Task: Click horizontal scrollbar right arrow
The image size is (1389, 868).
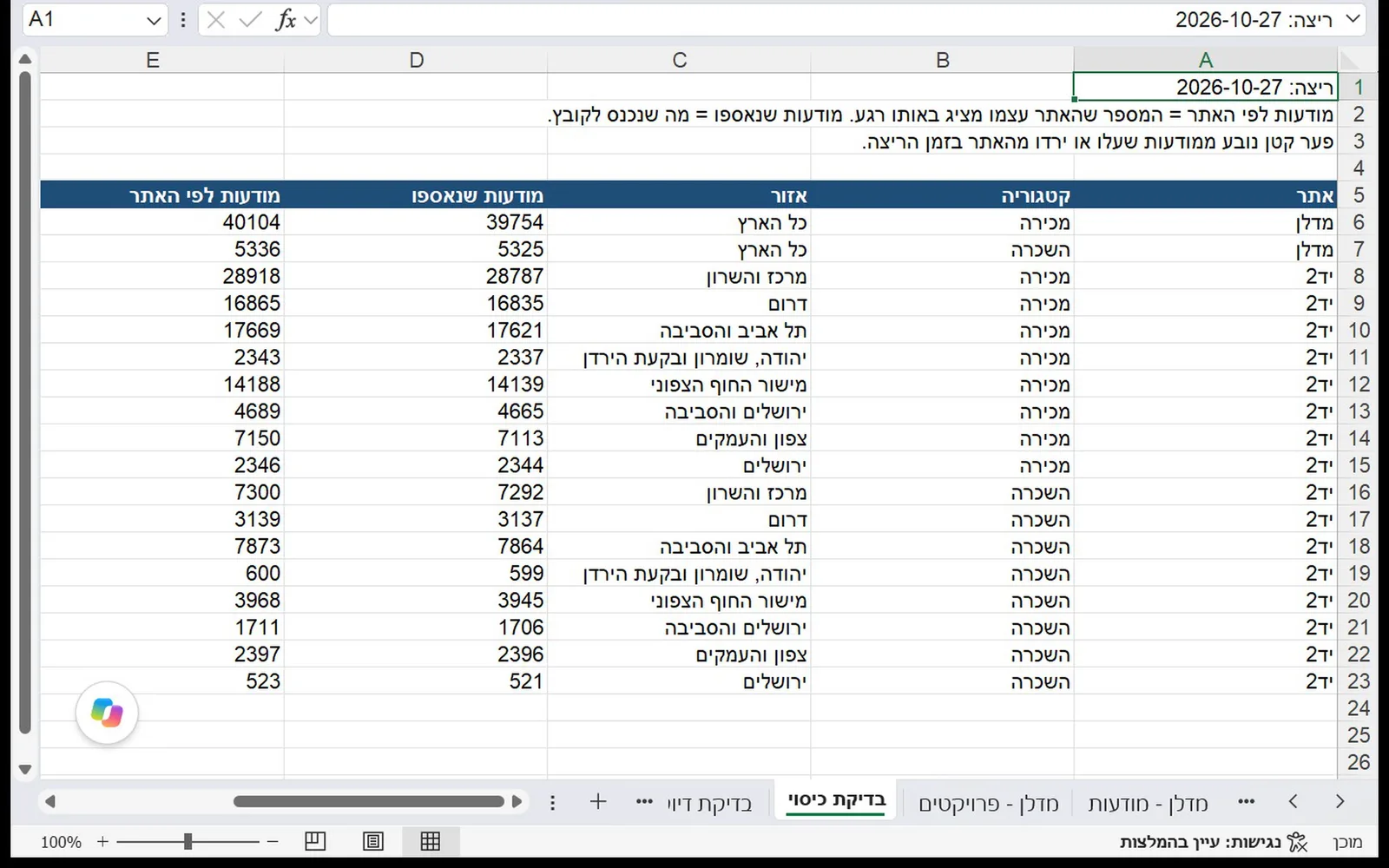Action: pyautogui.click(x=517, y=801)
